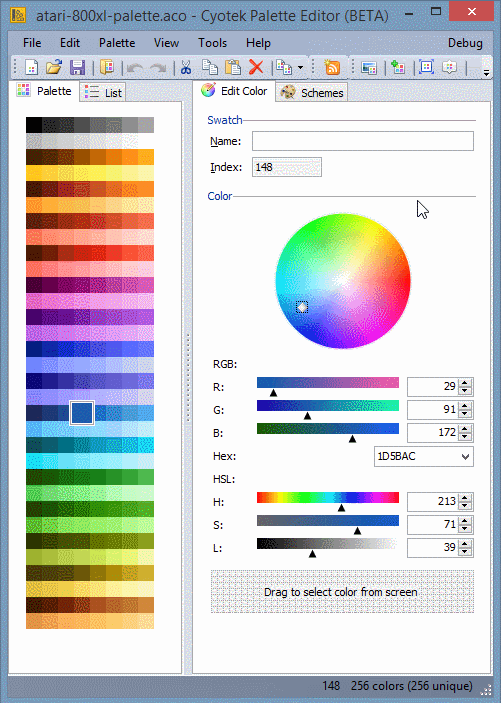This screenshot has height=703, width=501.
Task: Switch to the List tab
Action: pyautogui.click(x=103, y=93)
